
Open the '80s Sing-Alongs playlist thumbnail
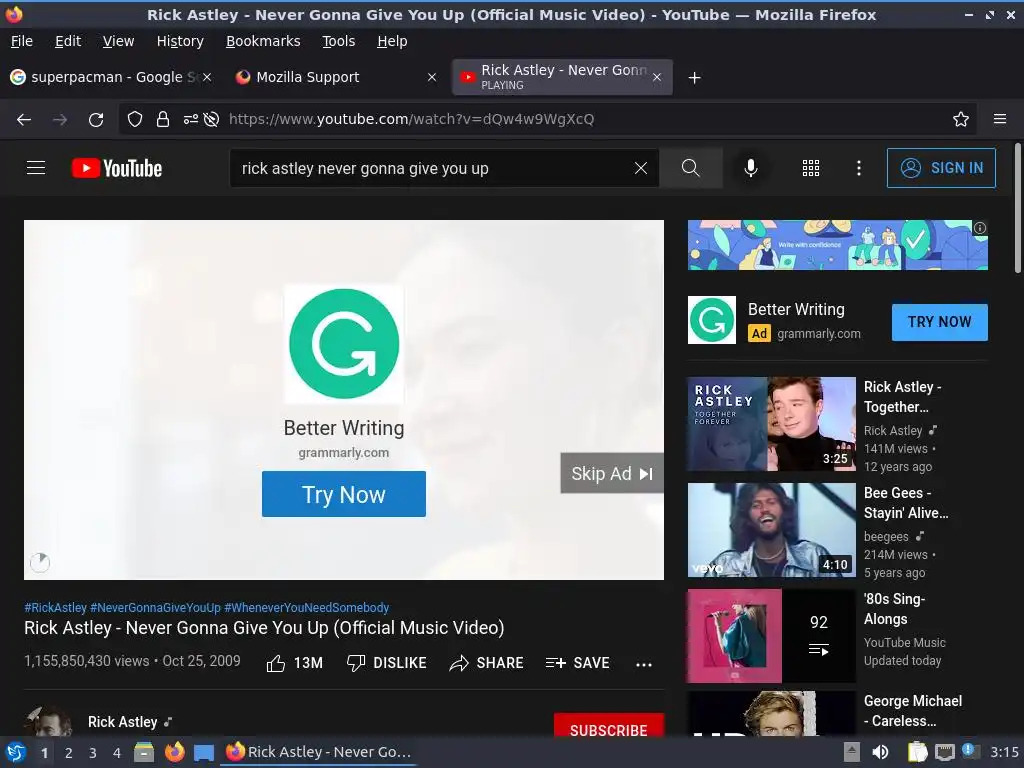point(771,636)
